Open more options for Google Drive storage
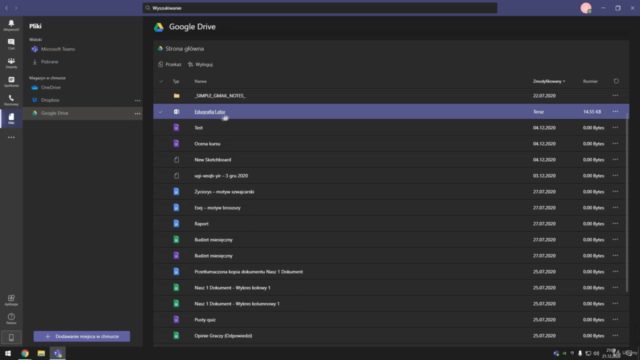This screenshot has height=360, width=640. click(138, 113)
